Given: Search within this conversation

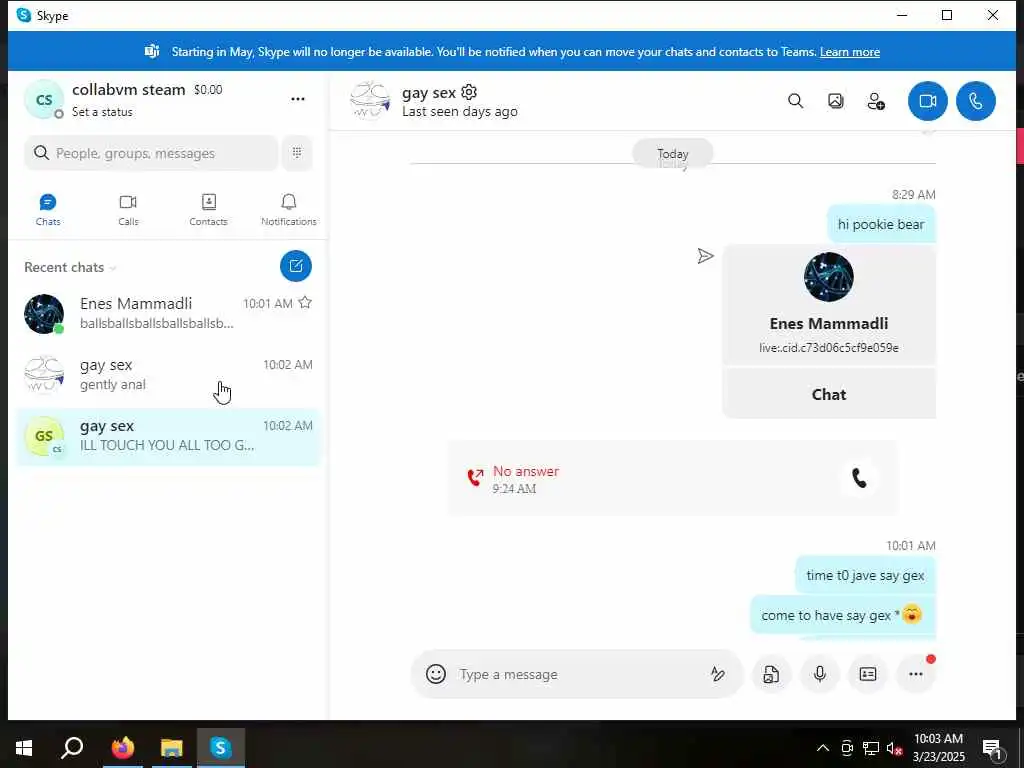Looking at the screenshot, I should point(795,101).
